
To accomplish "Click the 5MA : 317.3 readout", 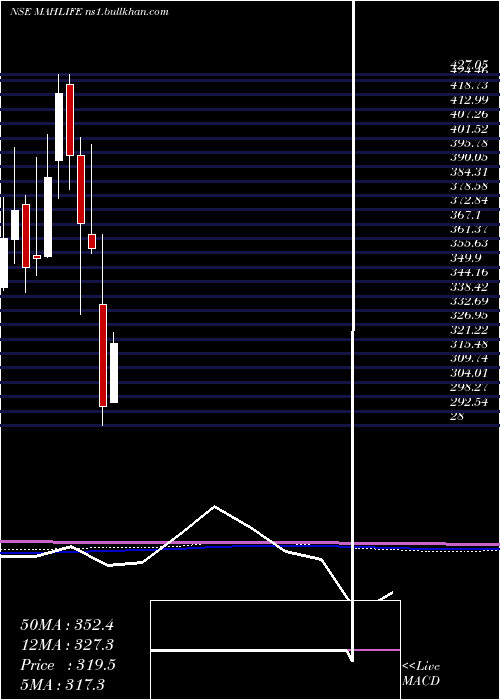I will click(62, 684).
